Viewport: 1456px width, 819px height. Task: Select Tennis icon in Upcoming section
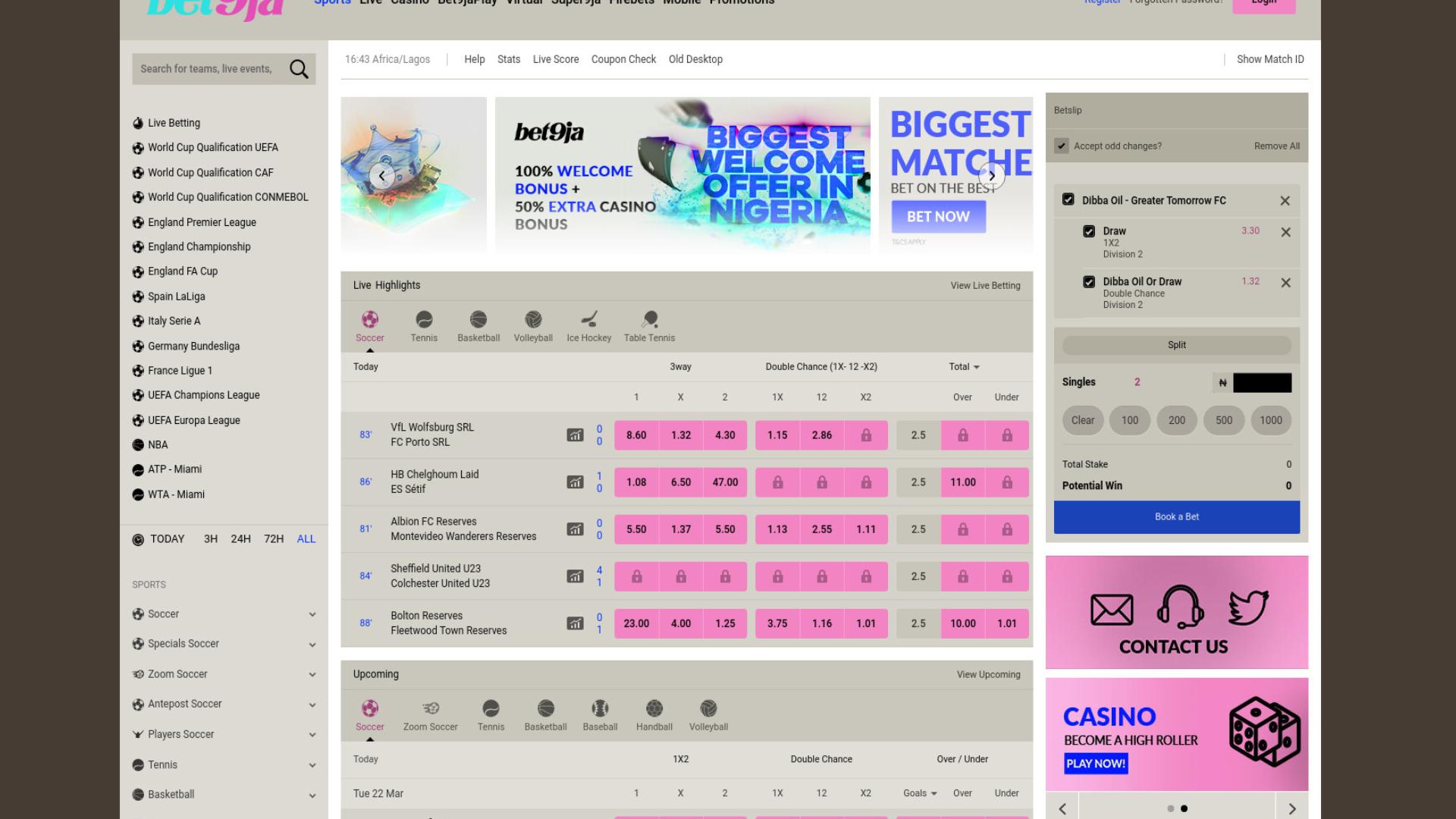(x=491, y=708)
